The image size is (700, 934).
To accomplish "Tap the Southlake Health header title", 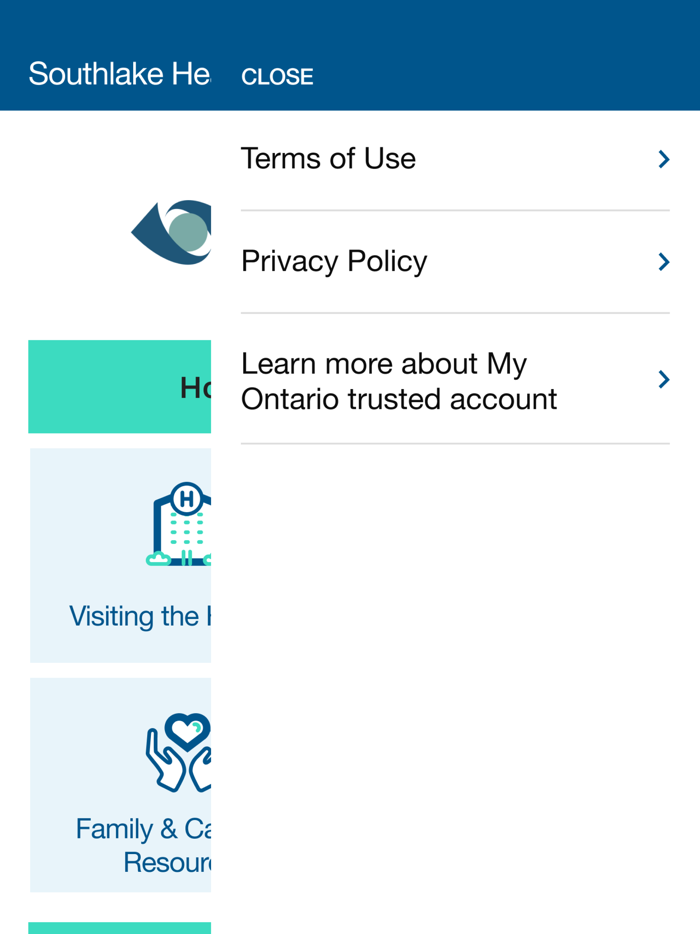I will pyautogui.click(x=120, y=74).
